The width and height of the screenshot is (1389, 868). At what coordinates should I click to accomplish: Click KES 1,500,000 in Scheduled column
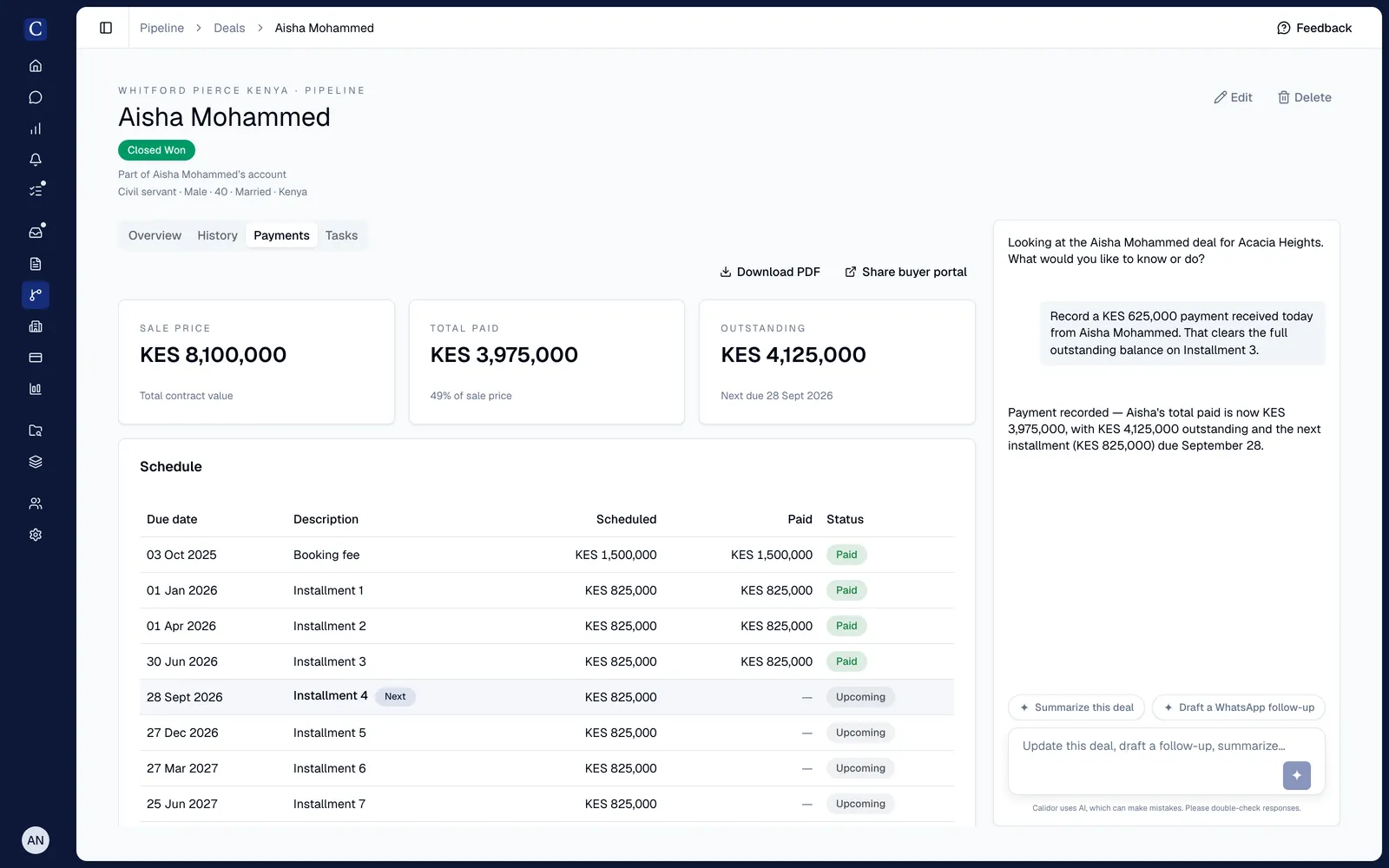pyautogui.click(x=616, y=555)
